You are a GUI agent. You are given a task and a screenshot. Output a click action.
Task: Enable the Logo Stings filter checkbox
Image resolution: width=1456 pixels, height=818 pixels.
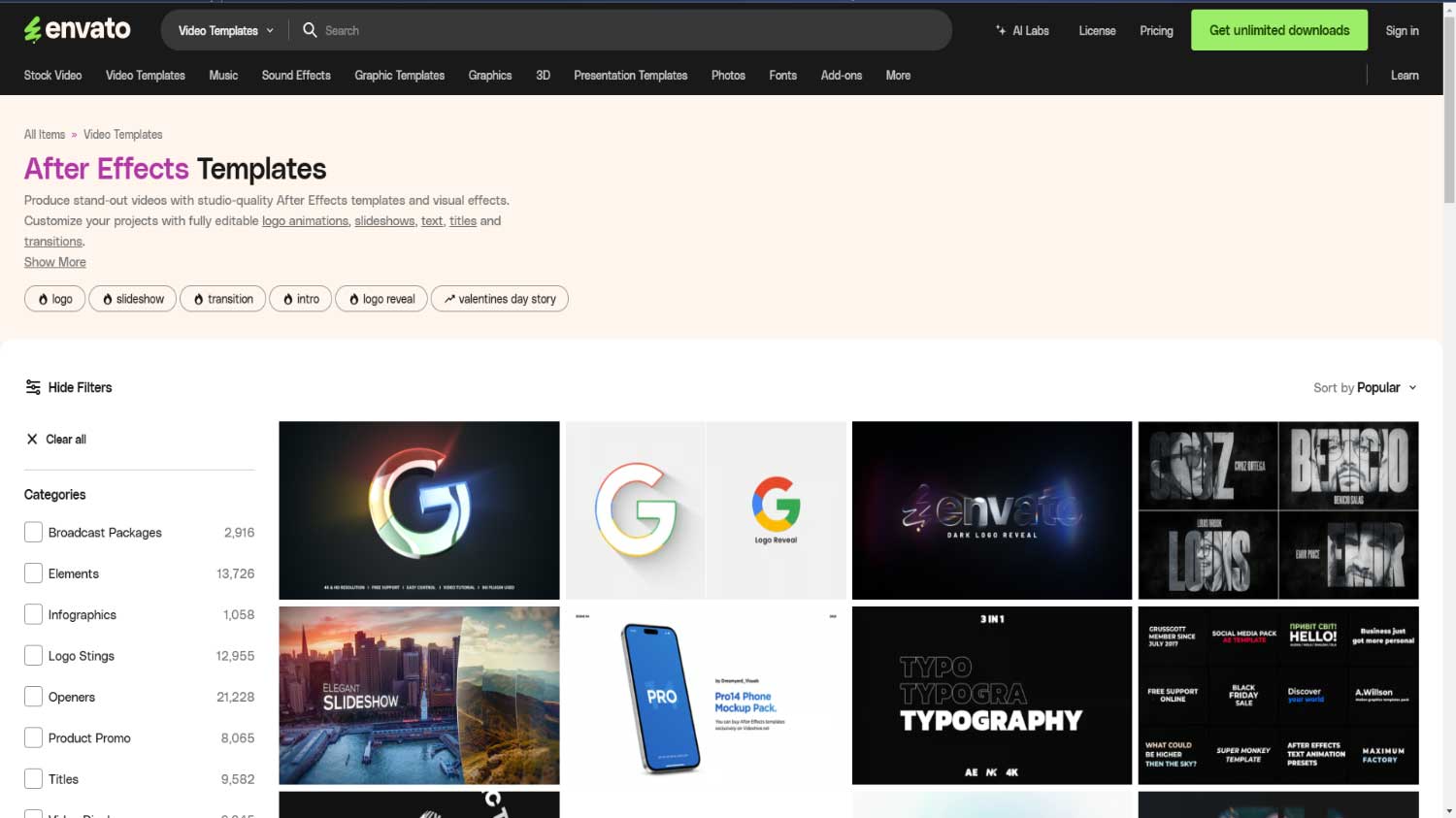pyautogui.click(x=32, y=655)
